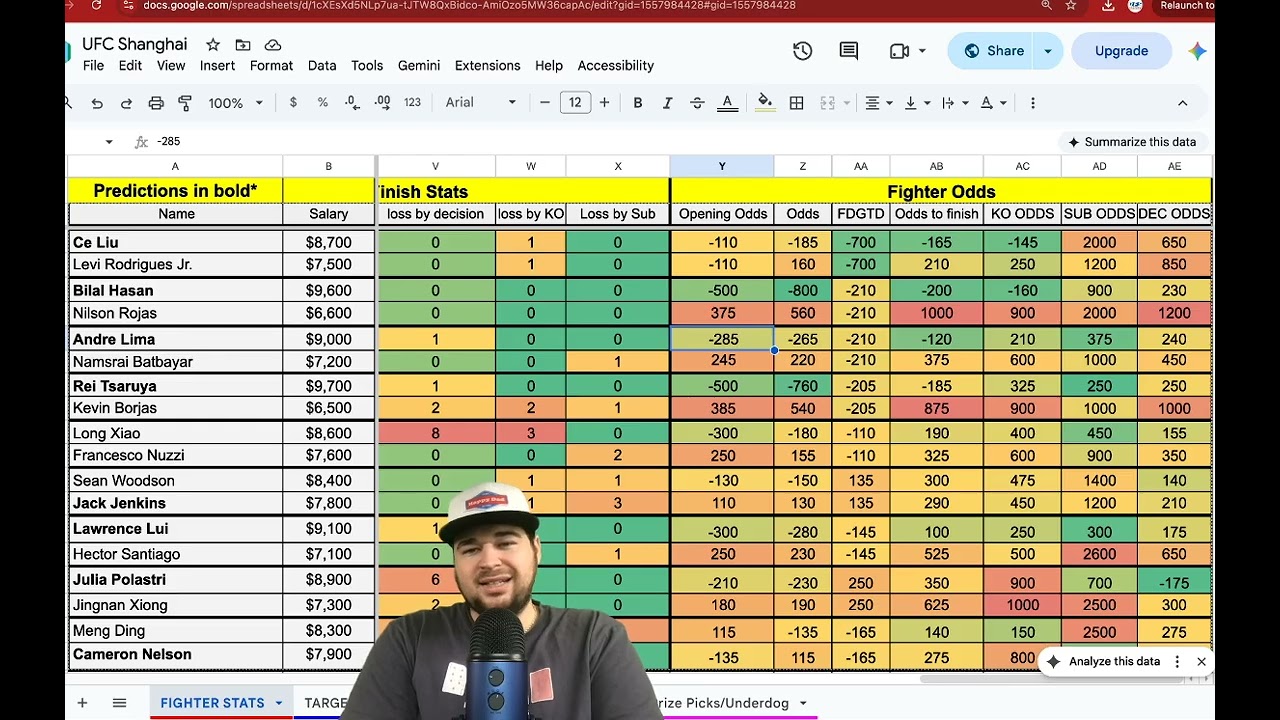Print the spreadsheet
This screenshot has width=1280, height=720.
pos(156,103)
